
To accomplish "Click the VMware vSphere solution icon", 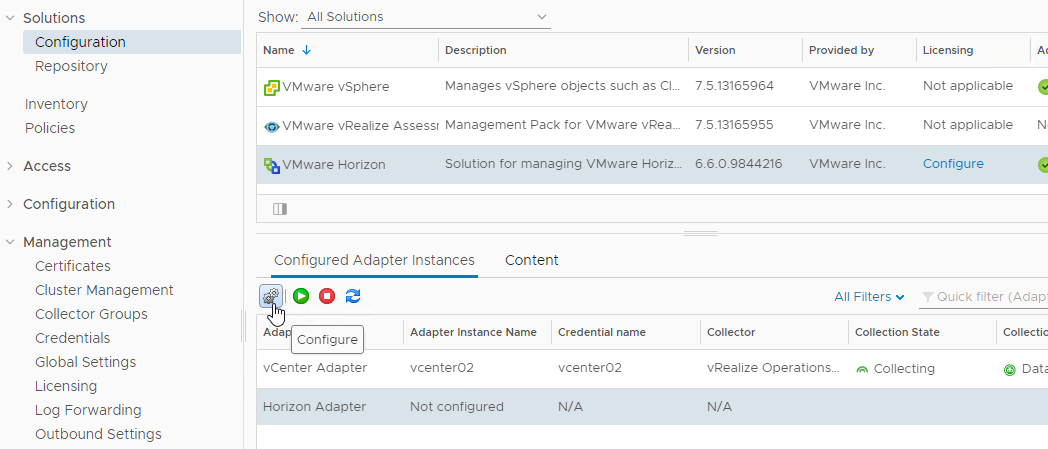I will pyautogui.click(x=271, y=87).
